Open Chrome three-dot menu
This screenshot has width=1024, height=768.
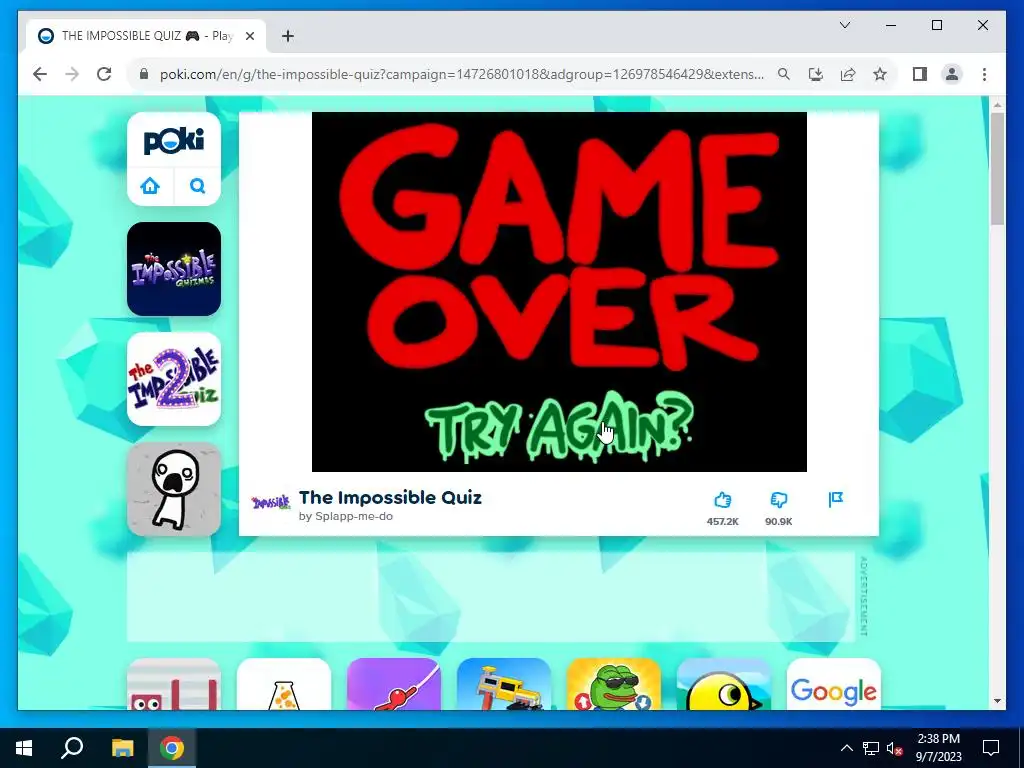click(984, 74)
